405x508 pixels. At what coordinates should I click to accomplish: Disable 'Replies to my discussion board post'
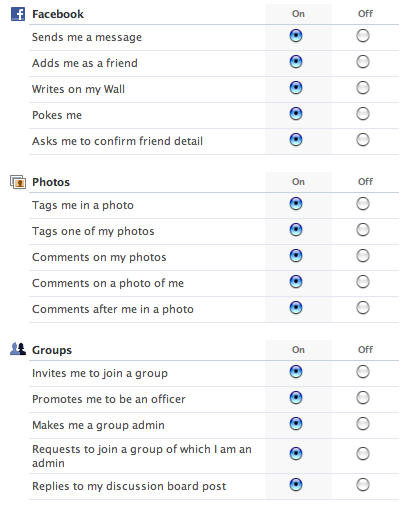point(363,485)
